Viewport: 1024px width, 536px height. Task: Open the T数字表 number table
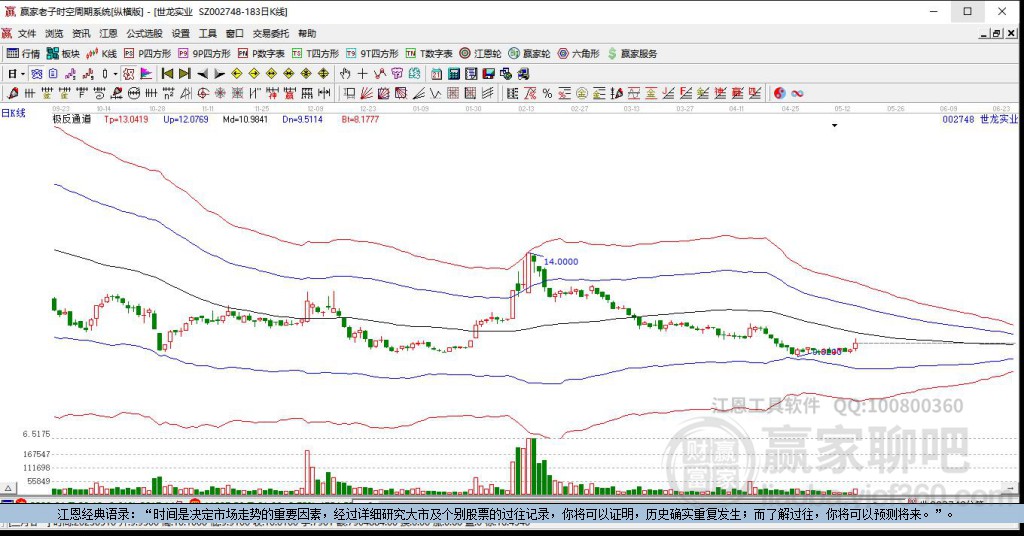(429, 54)
